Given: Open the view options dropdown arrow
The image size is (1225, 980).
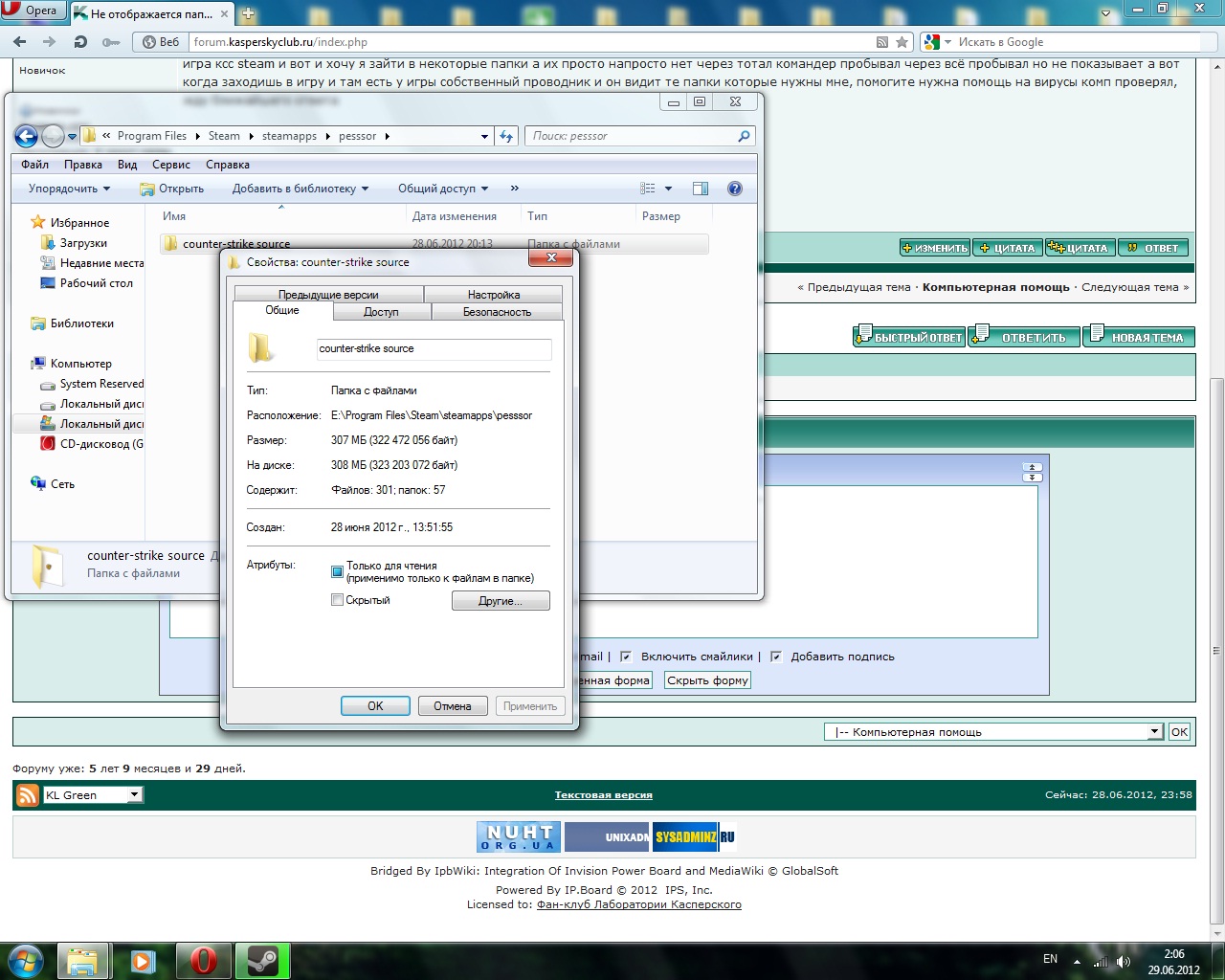Looking at the screenshot, I should 668,189.
